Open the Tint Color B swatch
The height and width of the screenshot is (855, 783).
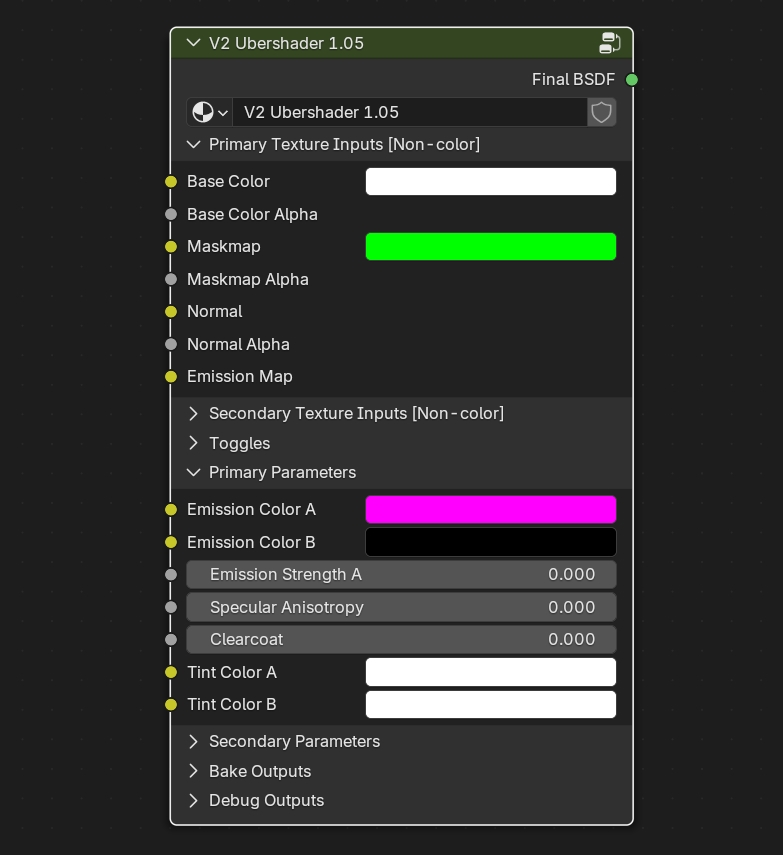pos(491,705)
